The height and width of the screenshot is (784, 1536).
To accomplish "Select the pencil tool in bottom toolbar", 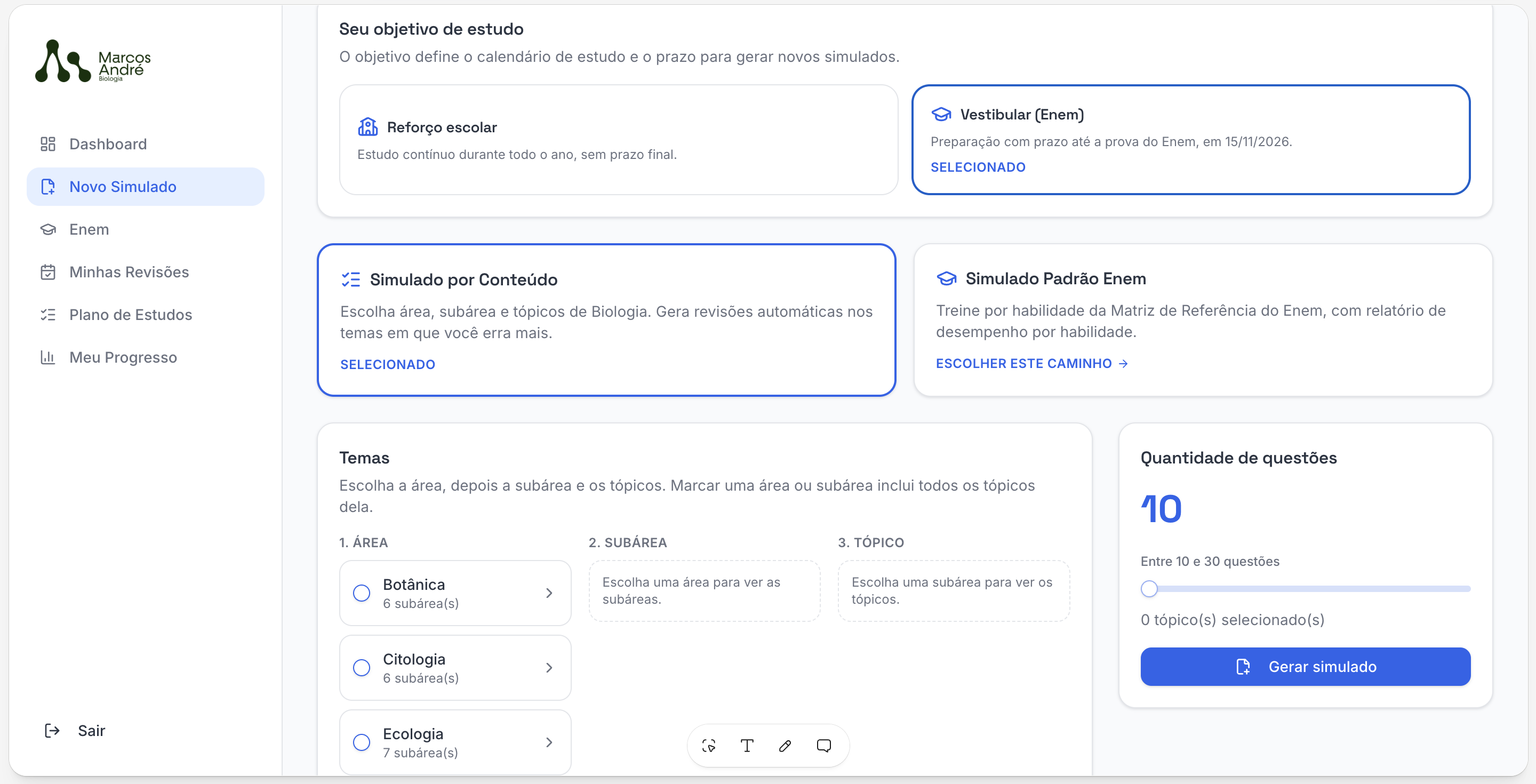I will pos(785,745).
